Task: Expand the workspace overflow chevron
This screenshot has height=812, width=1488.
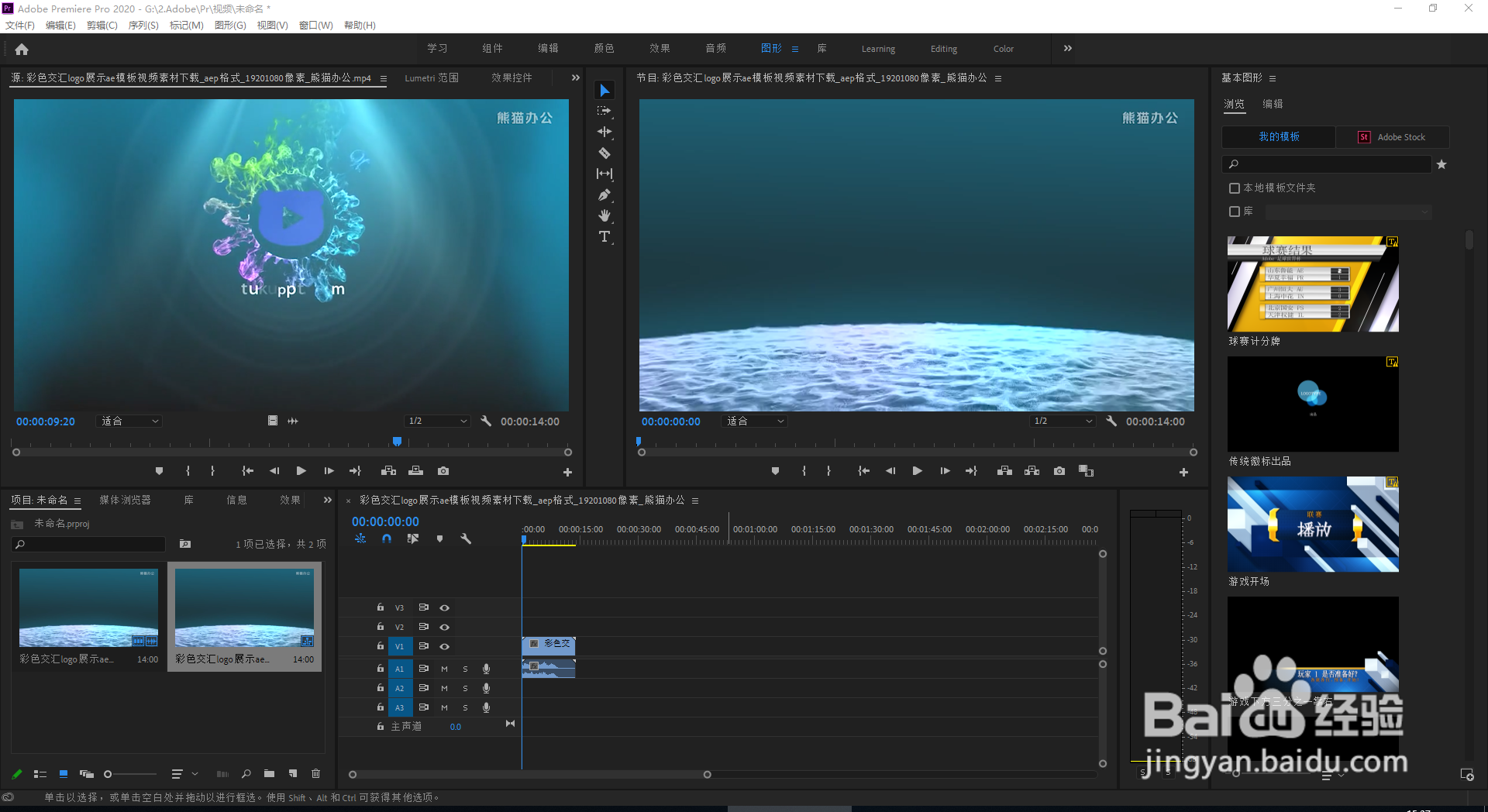Action: click(x=1068, y=48)
